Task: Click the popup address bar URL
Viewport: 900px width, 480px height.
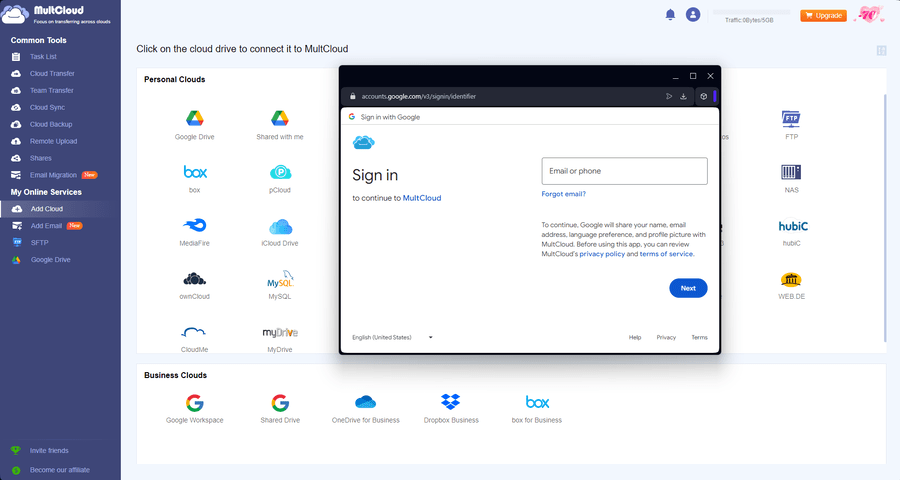Action: [x=418, y=96]
